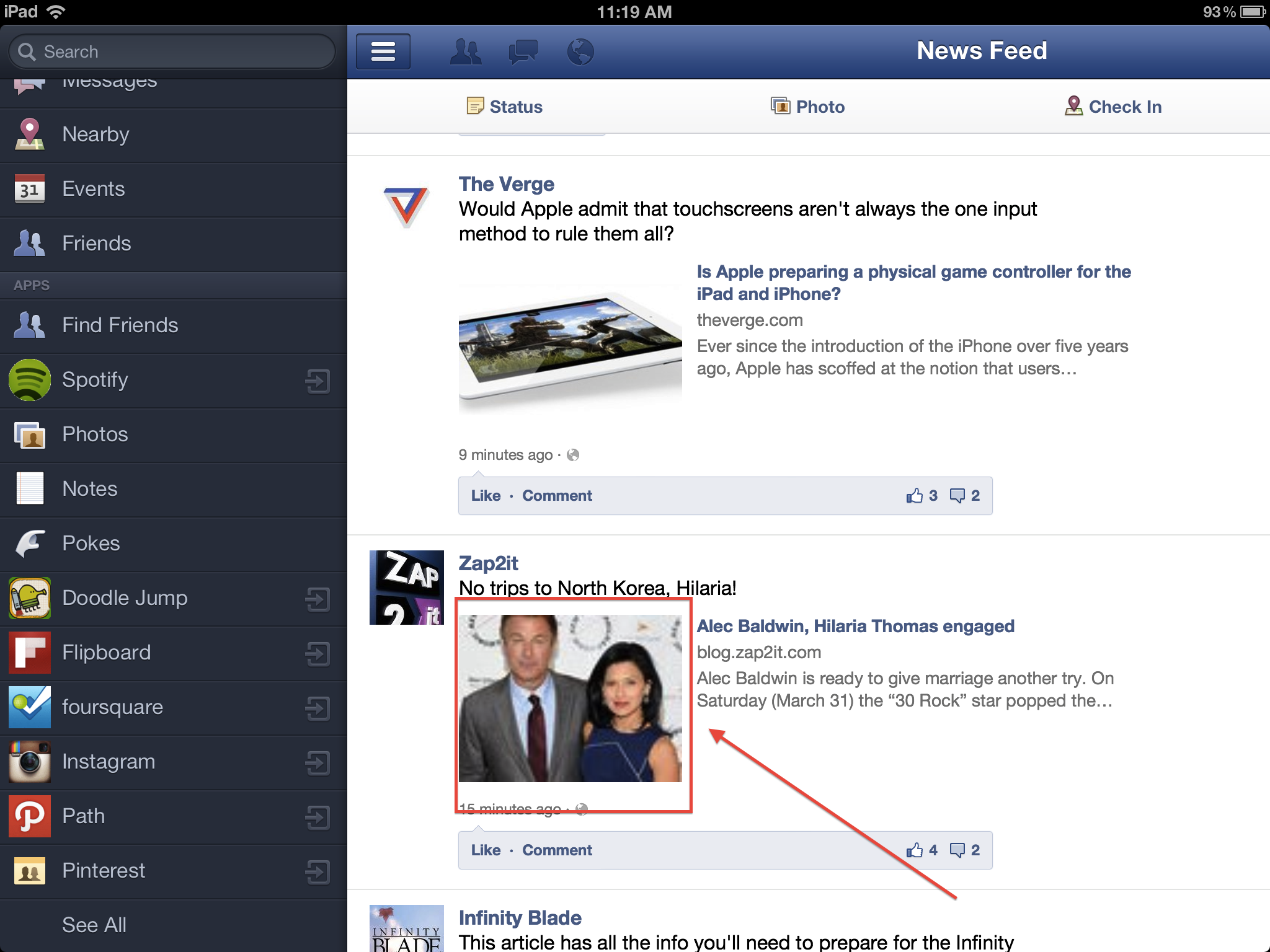The image size is (1270, 952).
Task: Toggle the sidebar hamburger menu button
Action: (x=383, y=51)
